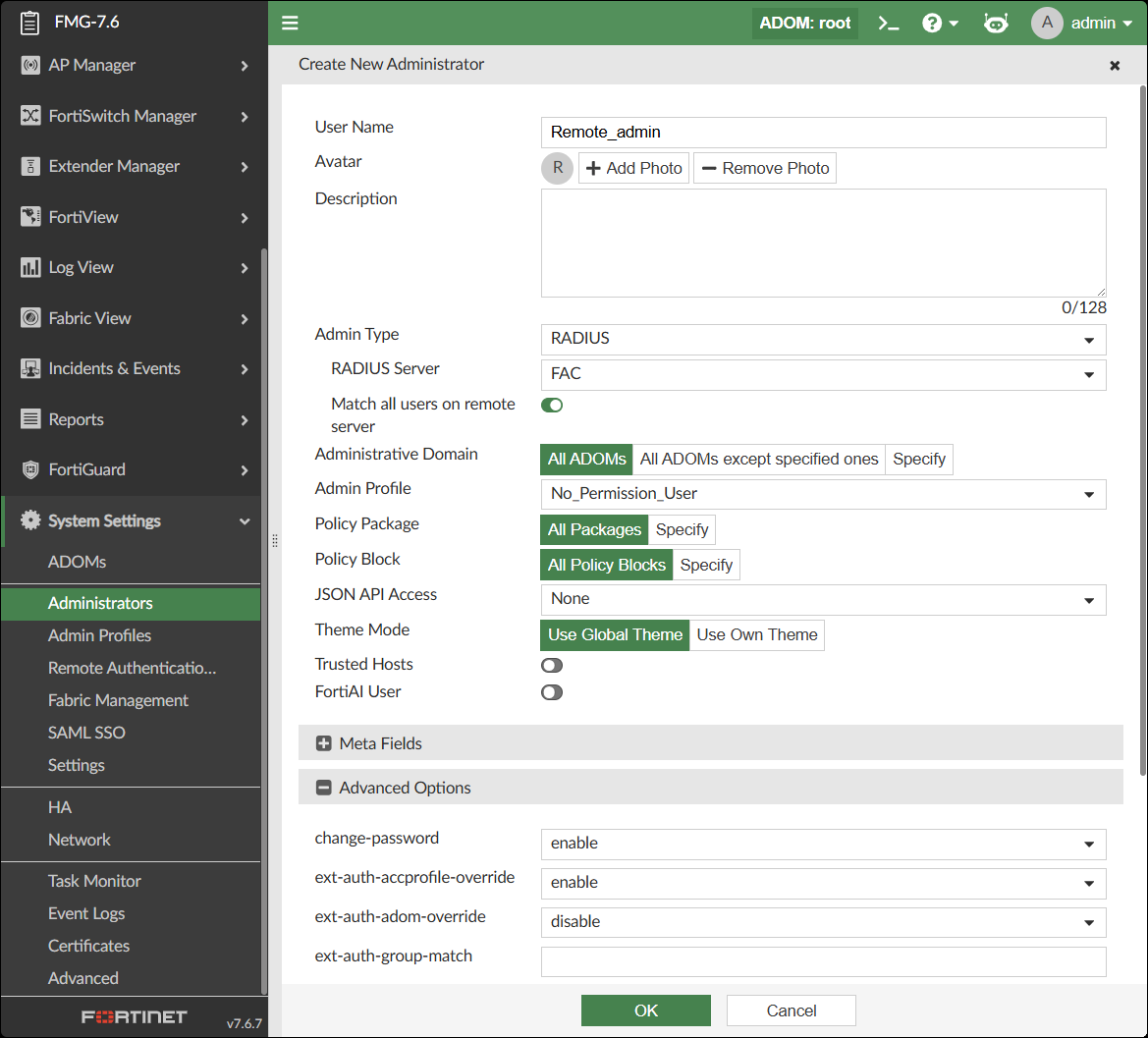
Task: Click Add Photo button
Action: pyautogui.click(x=634, y=168)
